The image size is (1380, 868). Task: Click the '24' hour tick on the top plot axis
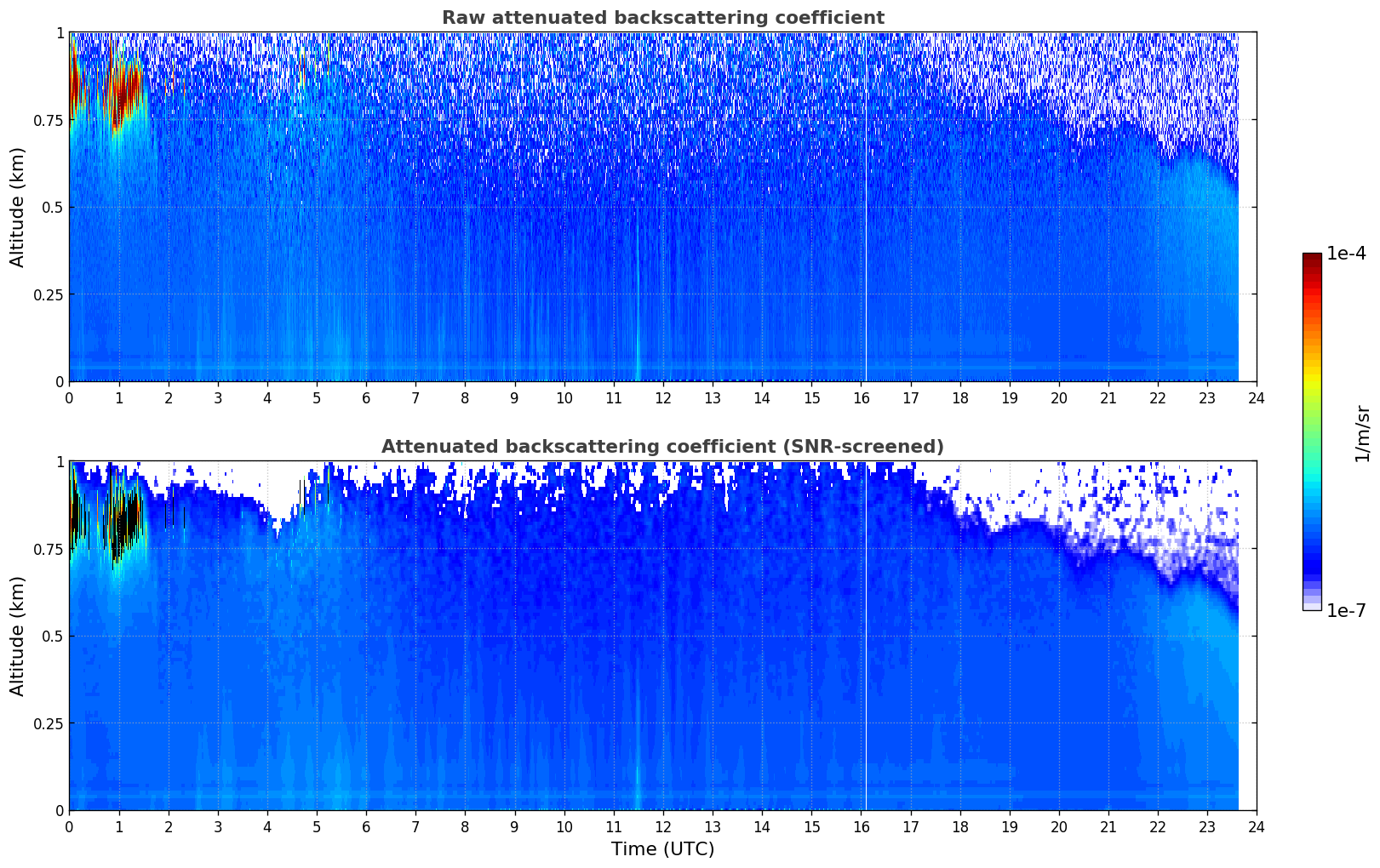pyautogui.click(x=1257, y=397)
